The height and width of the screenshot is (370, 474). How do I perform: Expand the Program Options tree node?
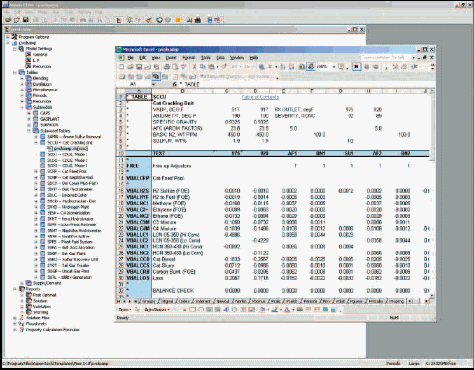click(x=8, y=37)
